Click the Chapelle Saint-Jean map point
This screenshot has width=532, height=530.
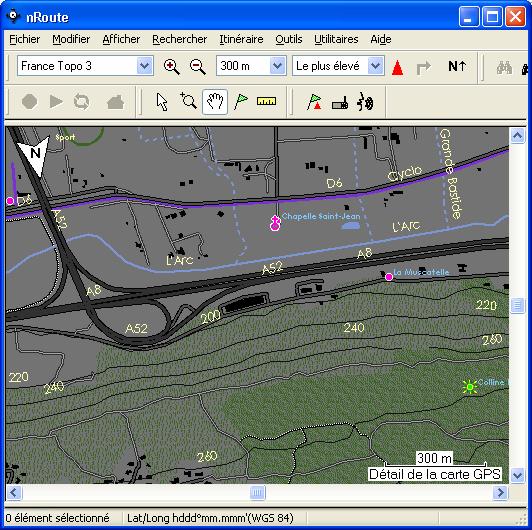point(275,223)
